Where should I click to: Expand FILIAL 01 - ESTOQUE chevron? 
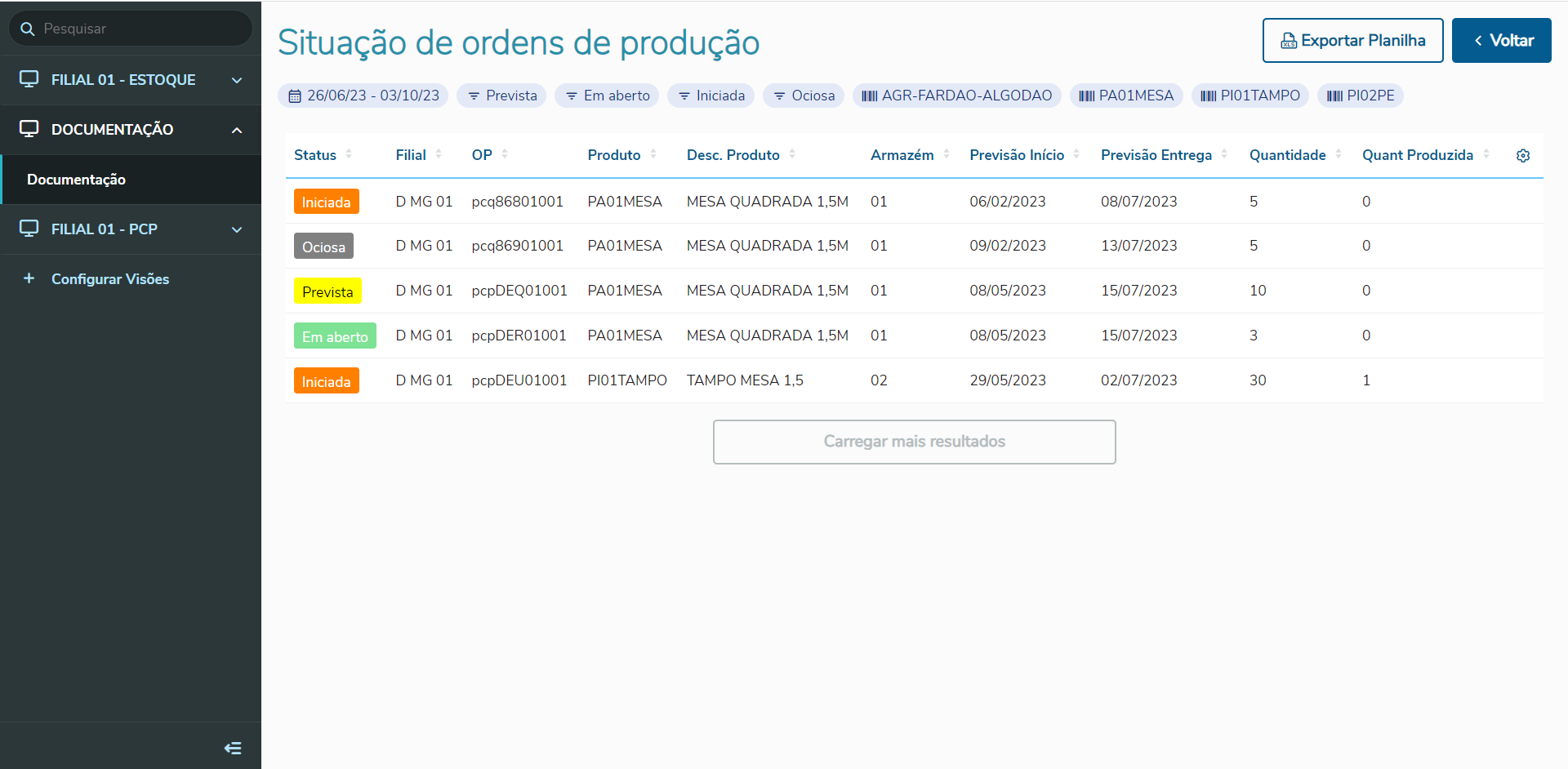[237, 80]
